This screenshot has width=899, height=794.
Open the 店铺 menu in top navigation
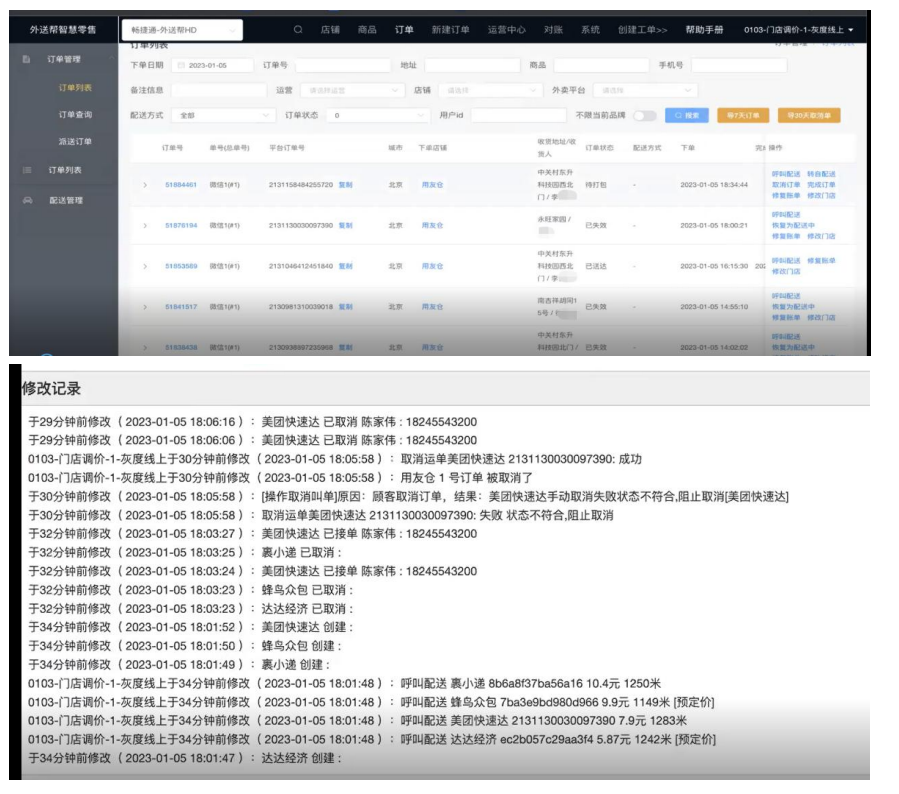pos(330,30)
